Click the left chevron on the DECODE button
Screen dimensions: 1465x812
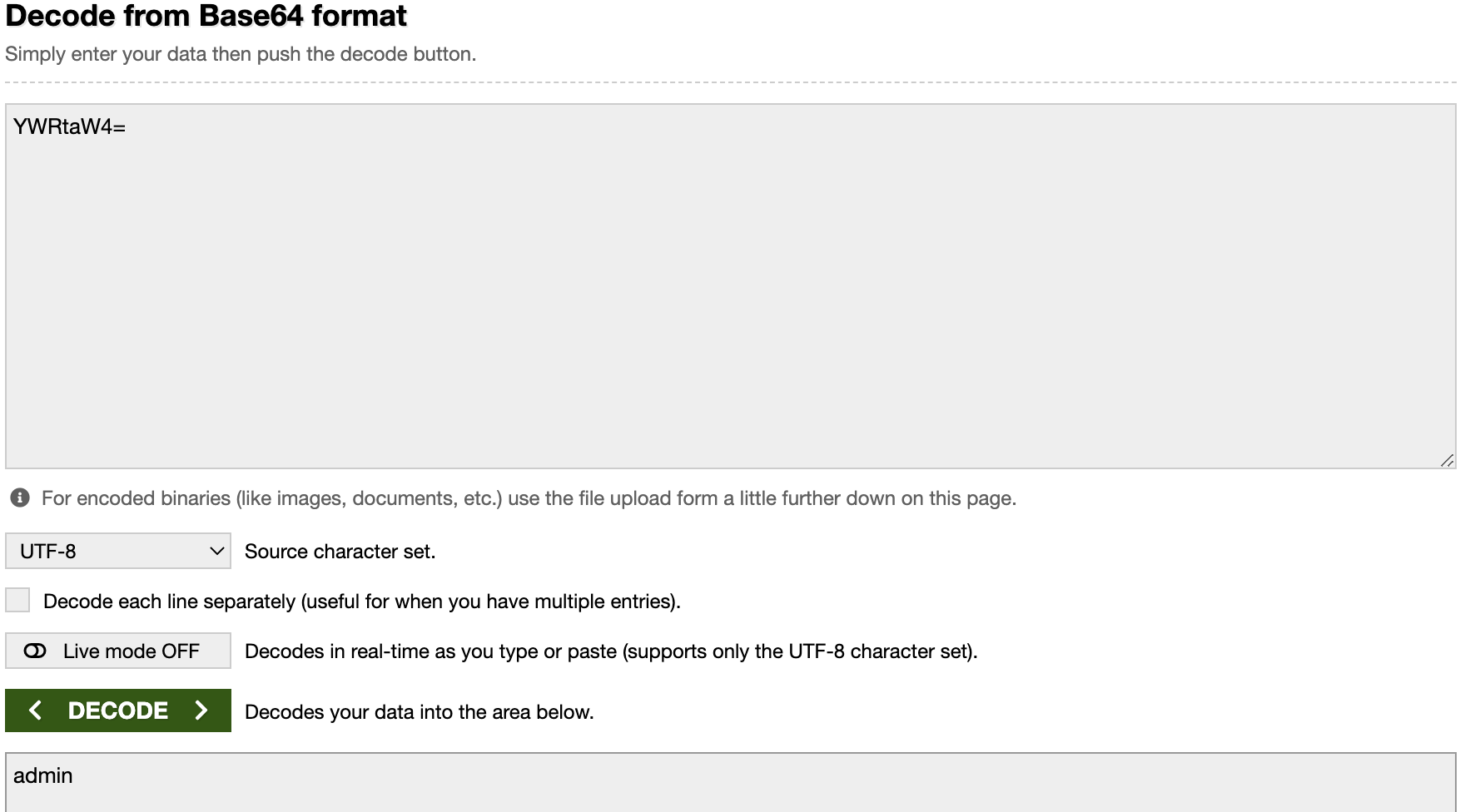[x=35, y=710]
